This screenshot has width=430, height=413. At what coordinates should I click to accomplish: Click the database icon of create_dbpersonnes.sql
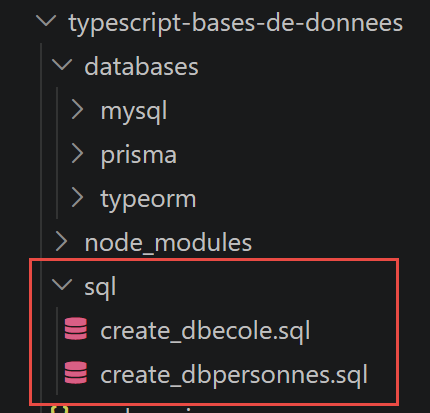[76, 372]
